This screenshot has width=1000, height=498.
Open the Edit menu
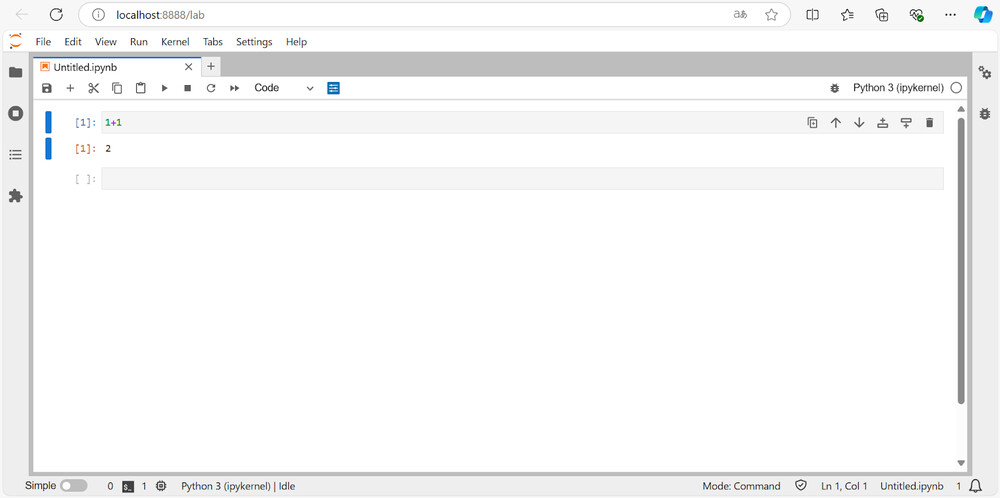(73, 41)
